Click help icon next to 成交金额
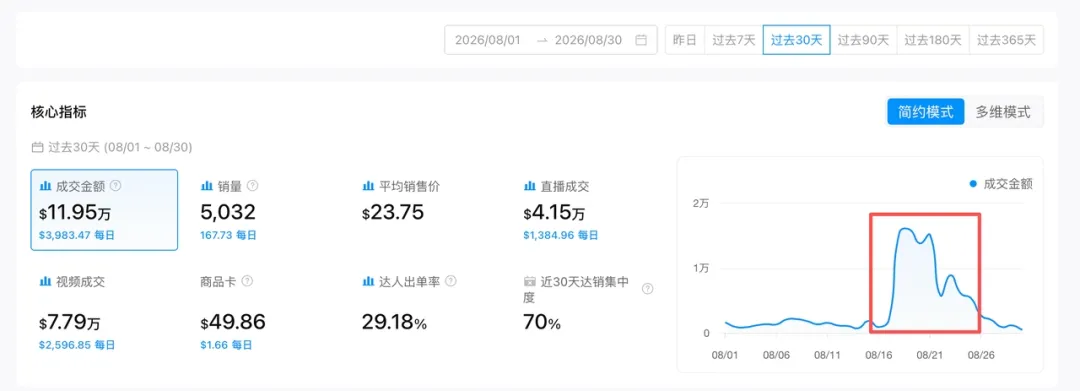 coord(116,186)
